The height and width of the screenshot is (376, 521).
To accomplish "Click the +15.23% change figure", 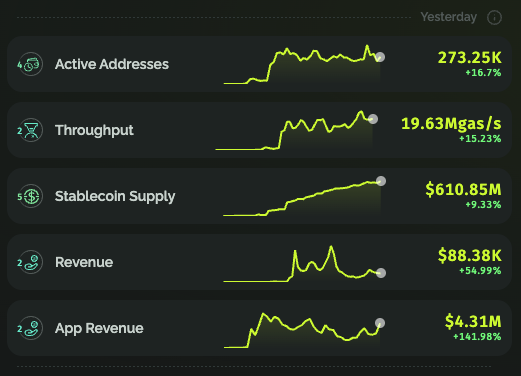I will [480, 139].
